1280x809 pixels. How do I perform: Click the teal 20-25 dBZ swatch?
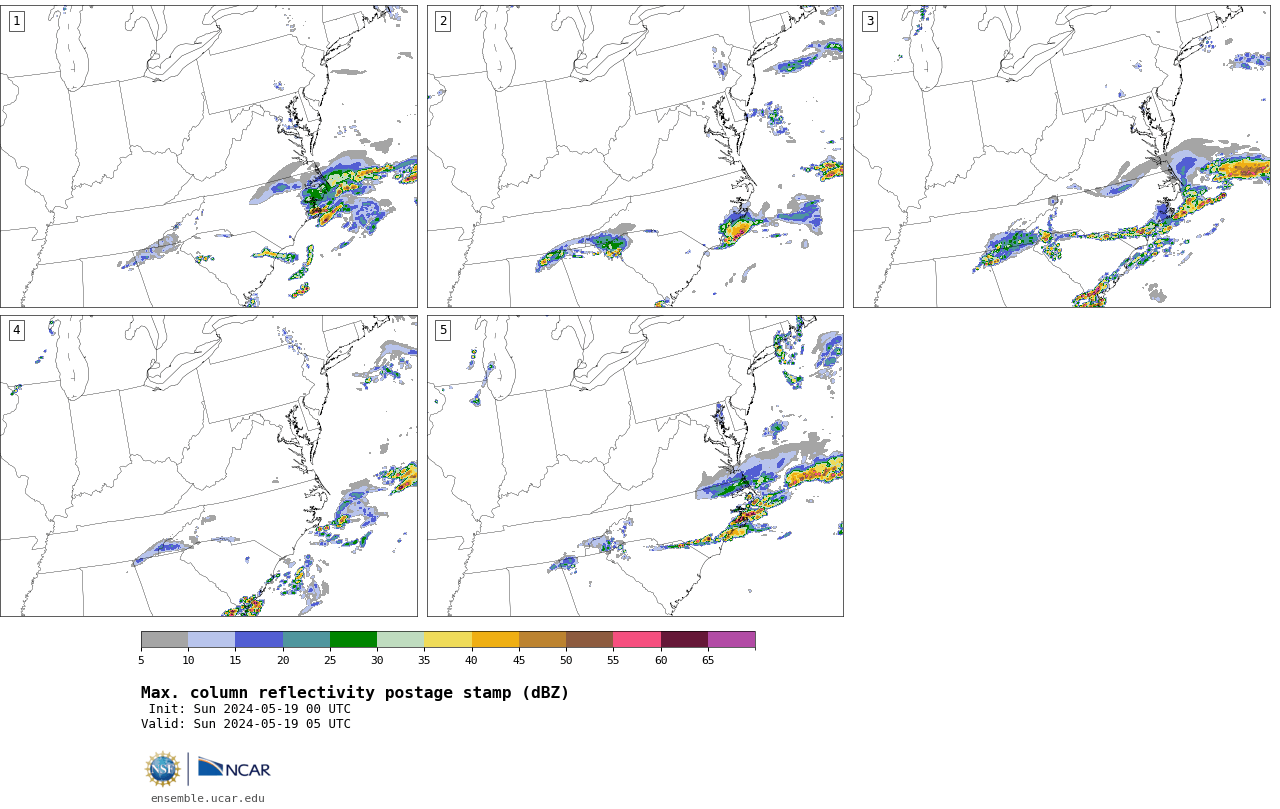(x=306, y=640)
